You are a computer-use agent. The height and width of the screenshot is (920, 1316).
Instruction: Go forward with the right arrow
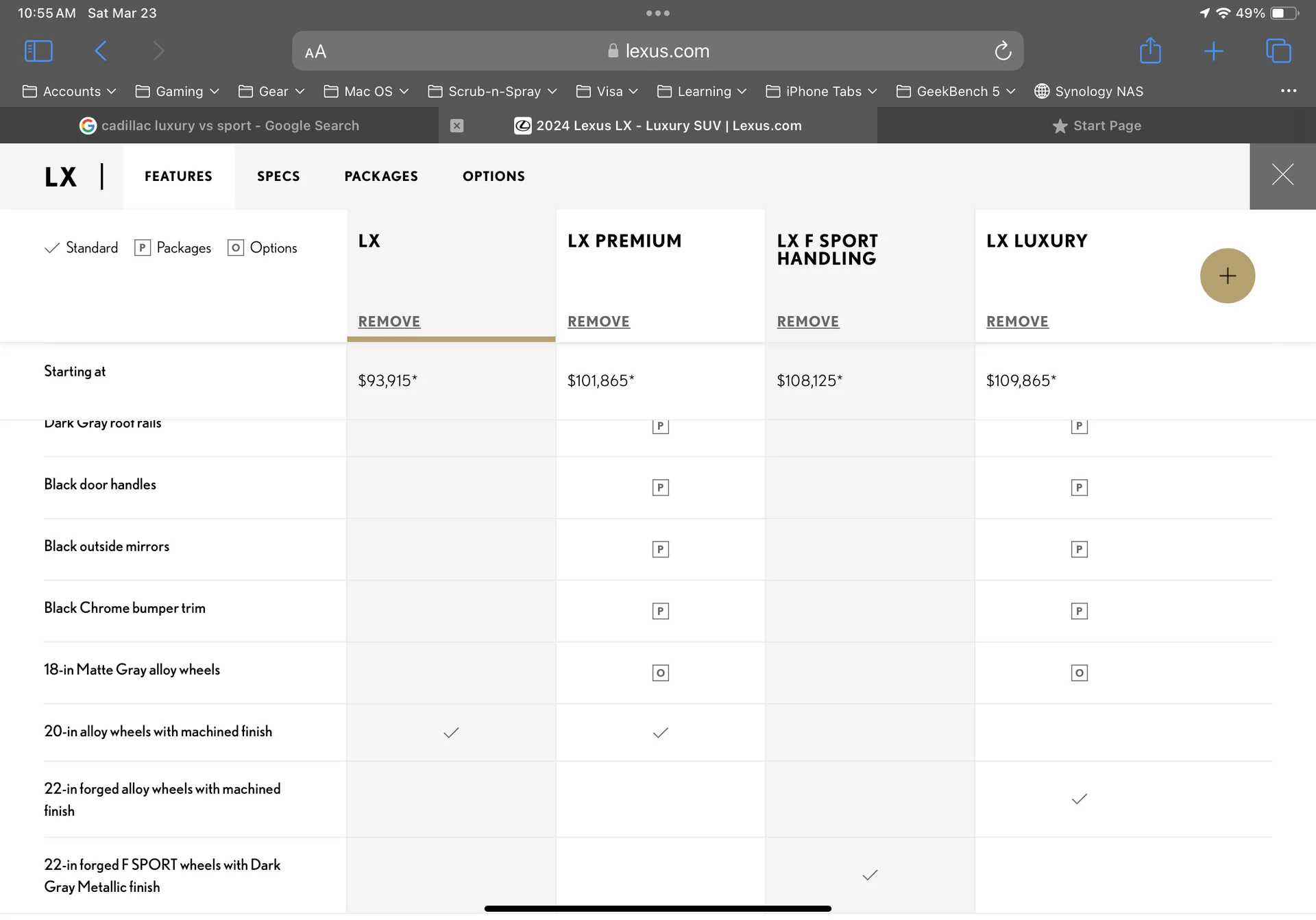(x=158, y=51)
